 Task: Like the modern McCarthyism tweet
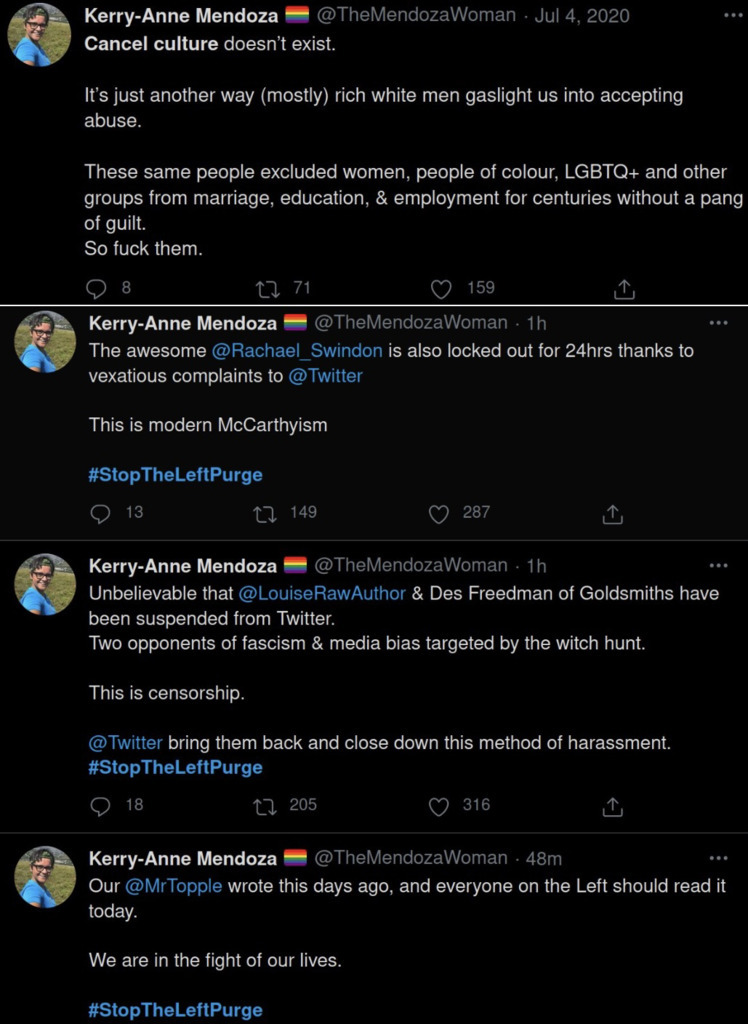click(438, 513)
